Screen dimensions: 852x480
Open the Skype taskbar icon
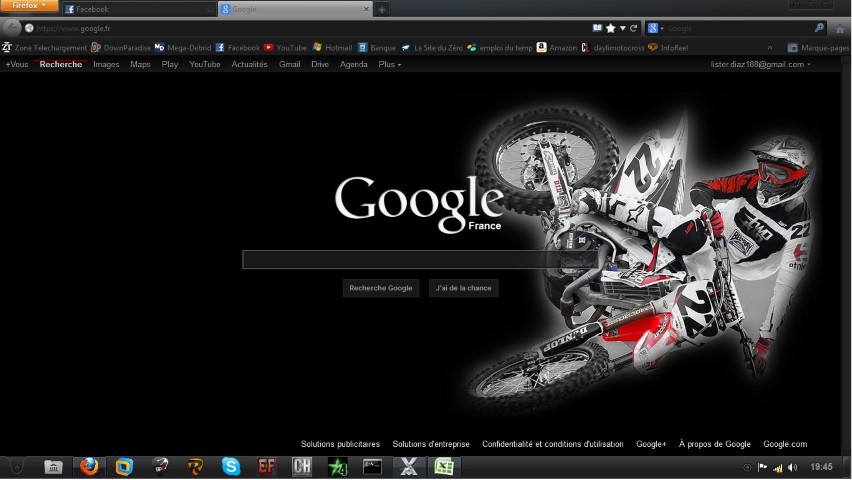(231, 467)
